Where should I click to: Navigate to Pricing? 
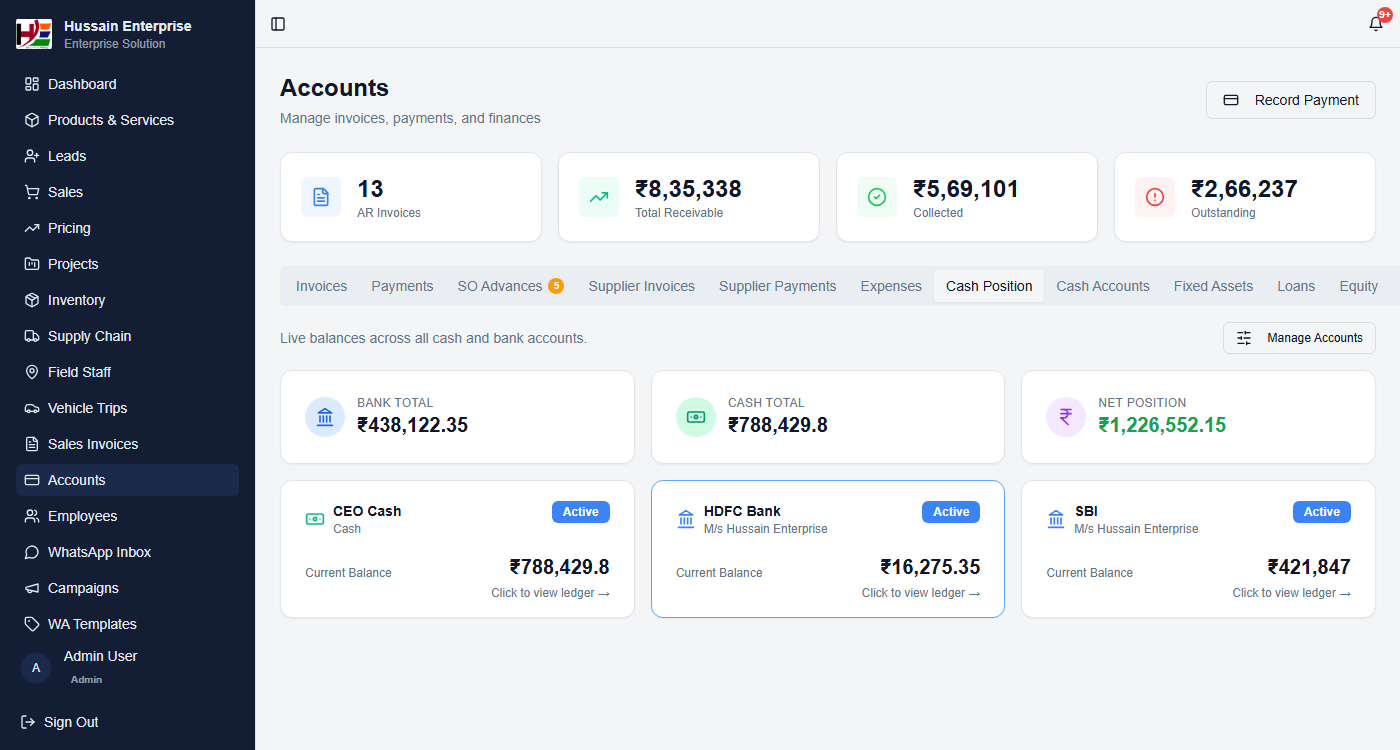127,228
